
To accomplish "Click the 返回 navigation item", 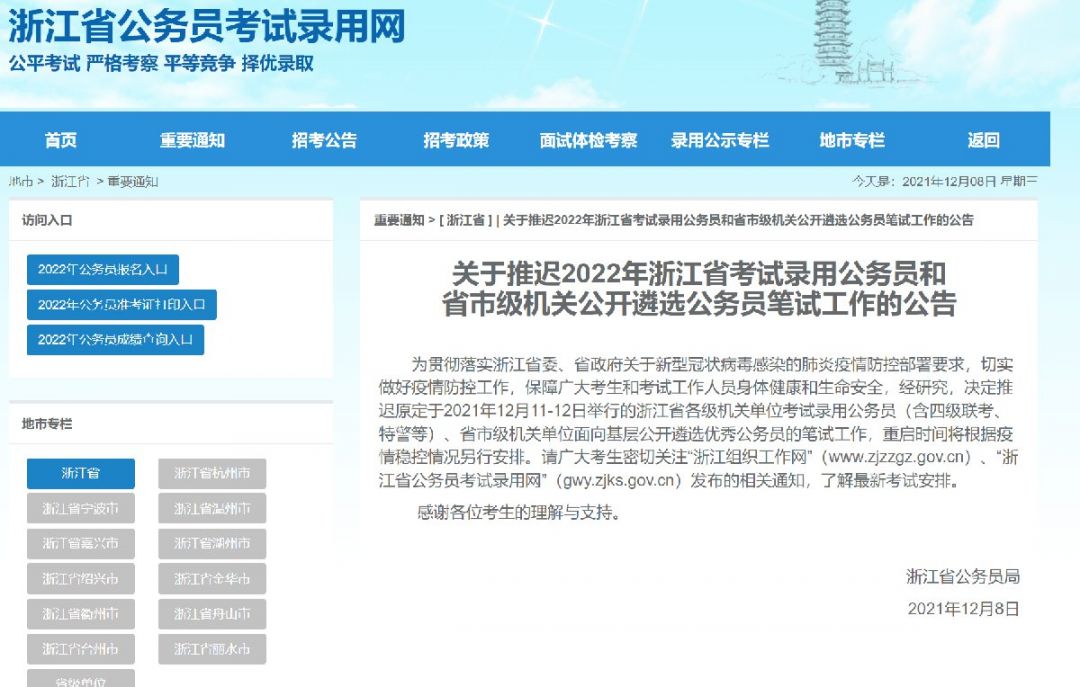I will 983,141.
